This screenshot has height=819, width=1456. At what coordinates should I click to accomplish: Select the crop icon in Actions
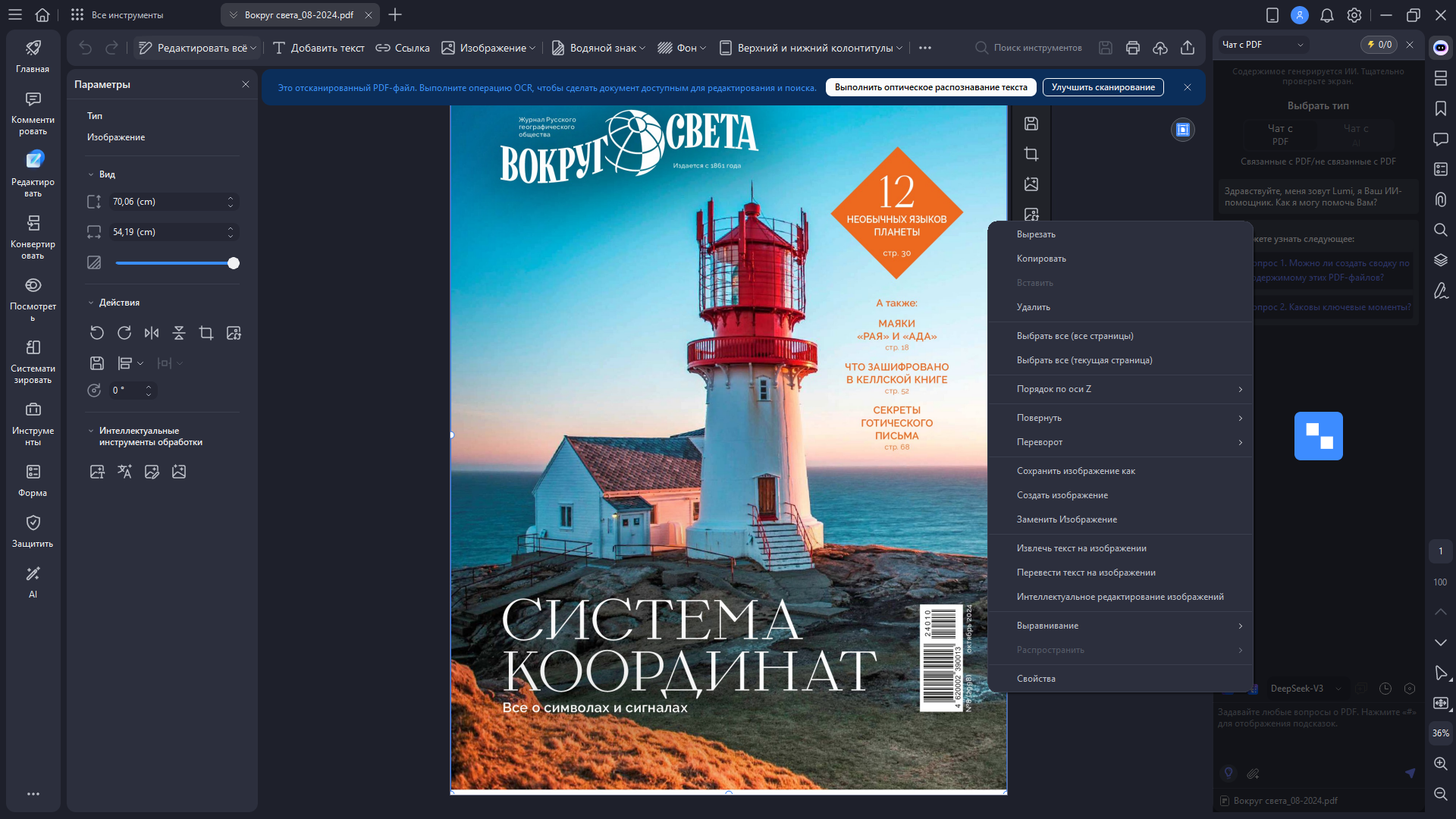(x=206, y=333)
